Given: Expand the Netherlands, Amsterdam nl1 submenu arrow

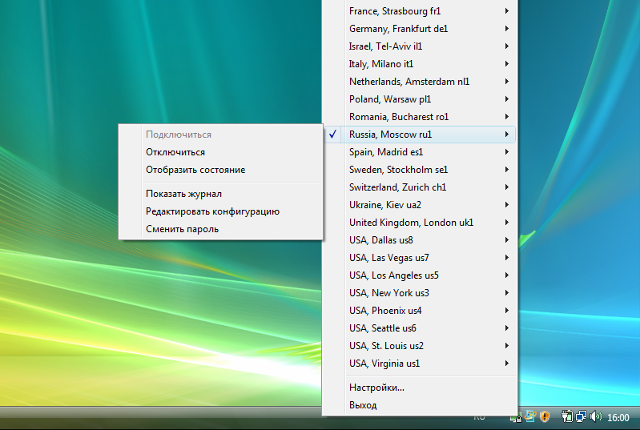Looking at the screenshot, I should 507,82.
